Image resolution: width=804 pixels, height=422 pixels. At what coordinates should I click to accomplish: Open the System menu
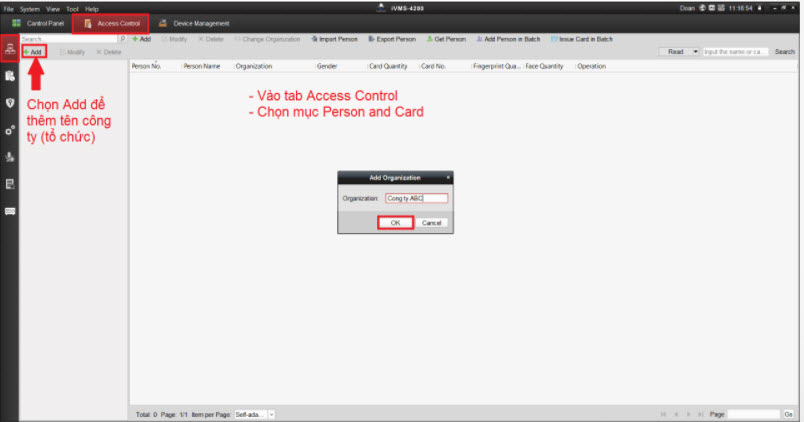tap(29, 8)
